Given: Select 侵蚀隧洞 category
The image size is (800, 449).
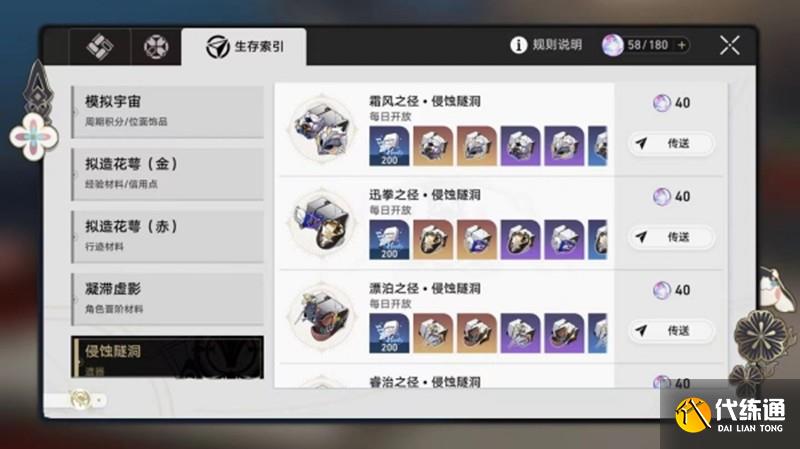Looking at the screenshot, I should point(168,357).
